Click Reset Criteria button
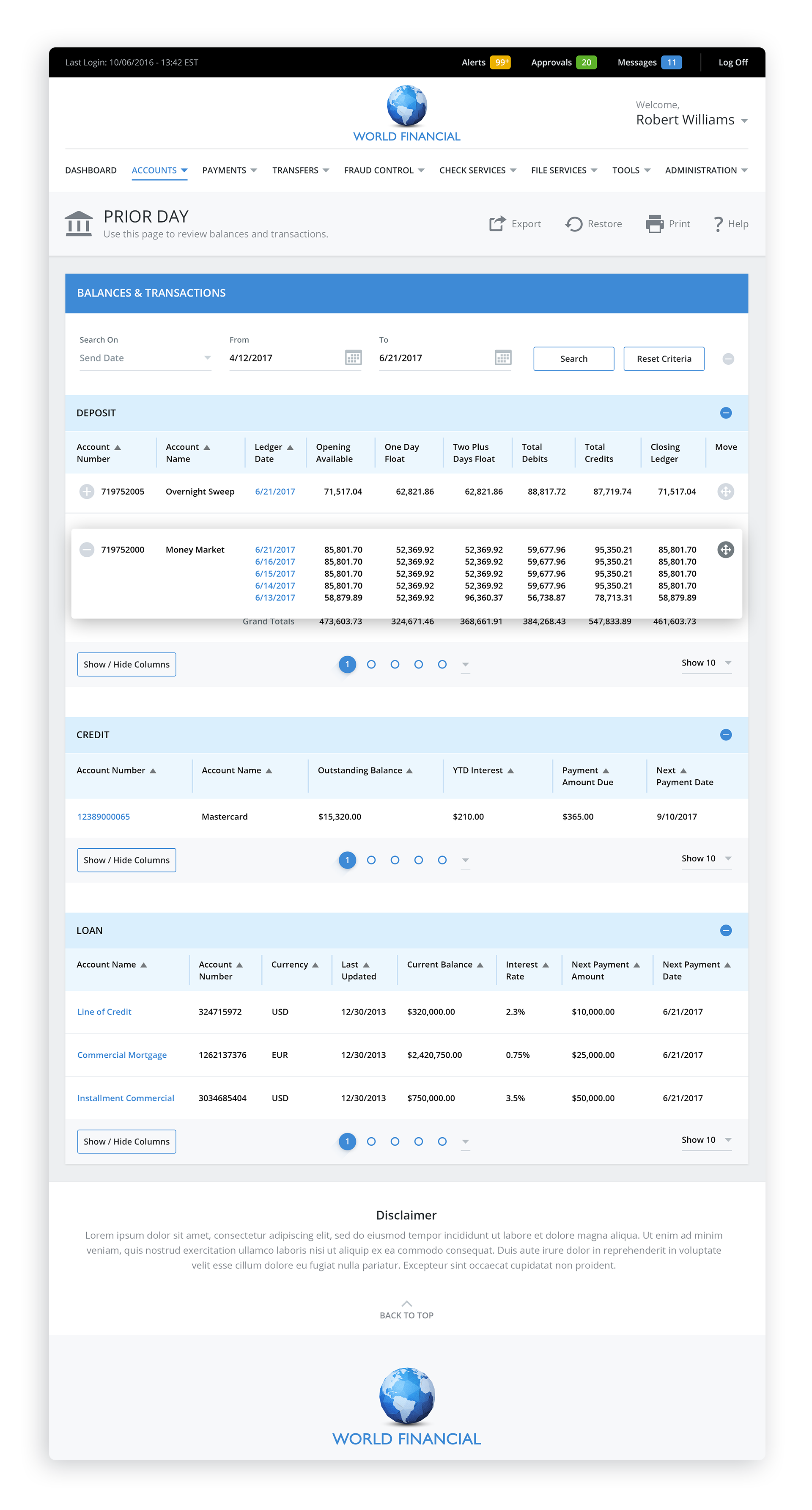The width and height of the screenshot is (812, 1510). coord(664,359)
